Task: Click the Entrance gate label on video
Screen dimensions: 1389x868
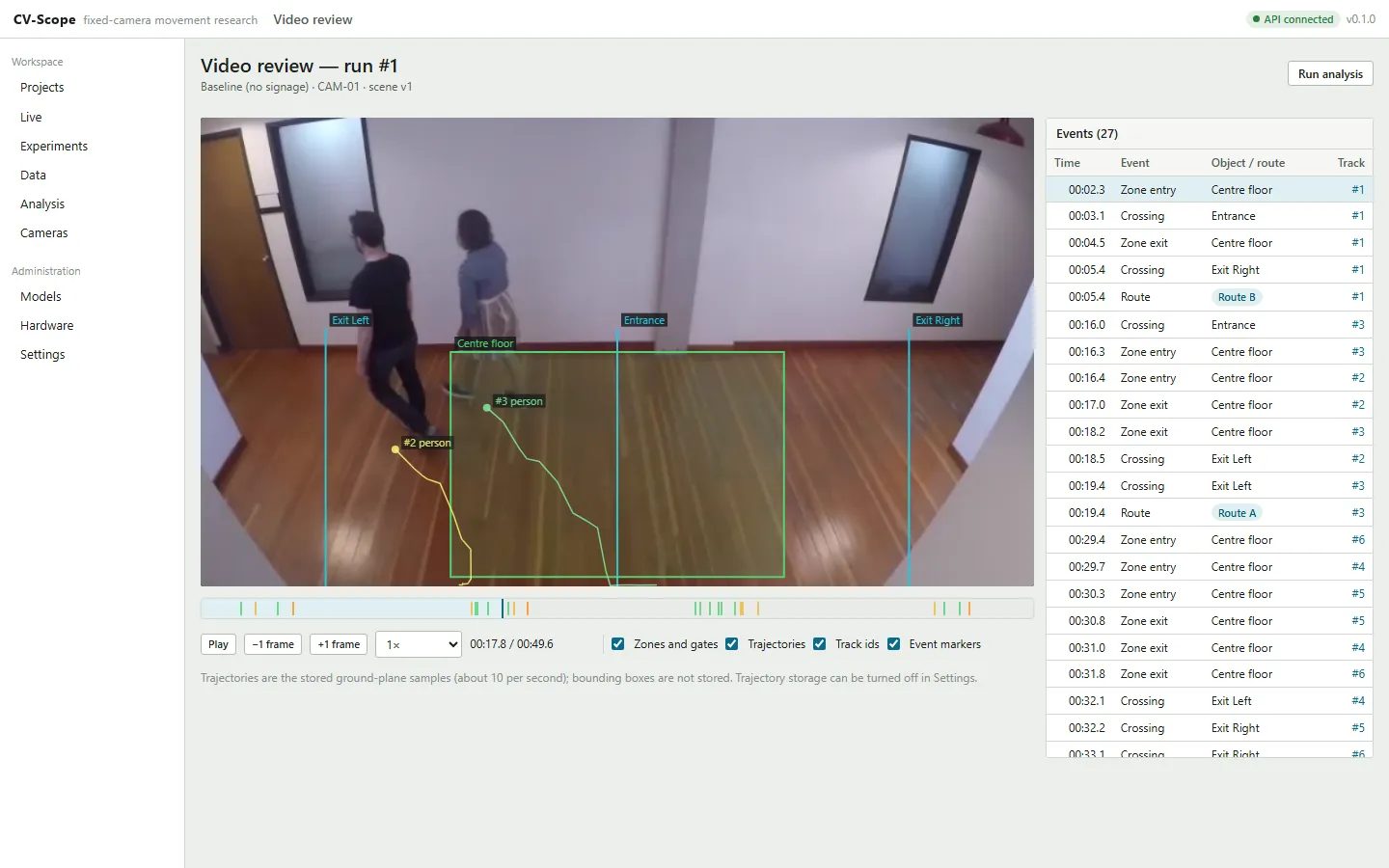Action: (x=644, y=320)
